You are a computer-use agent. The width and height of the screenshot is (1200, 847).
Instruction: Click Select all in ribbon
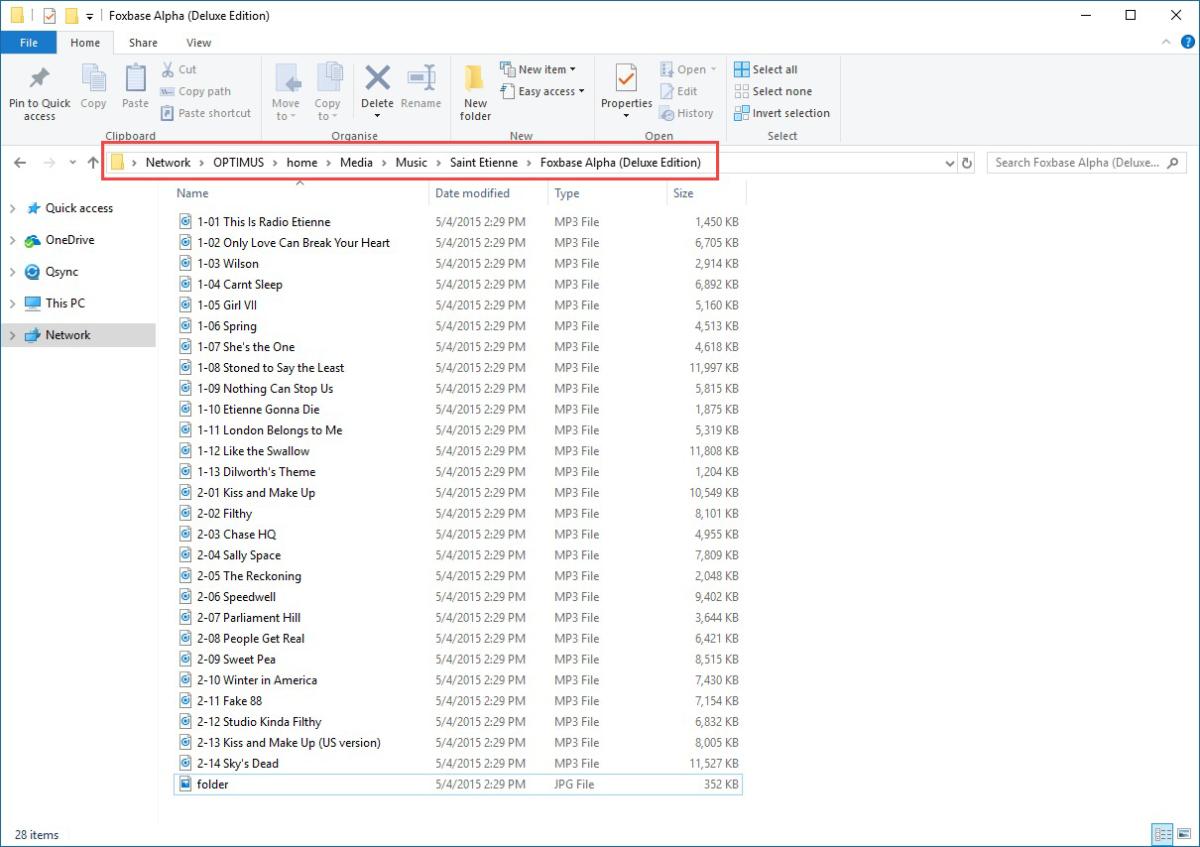[x=766, y=70]
